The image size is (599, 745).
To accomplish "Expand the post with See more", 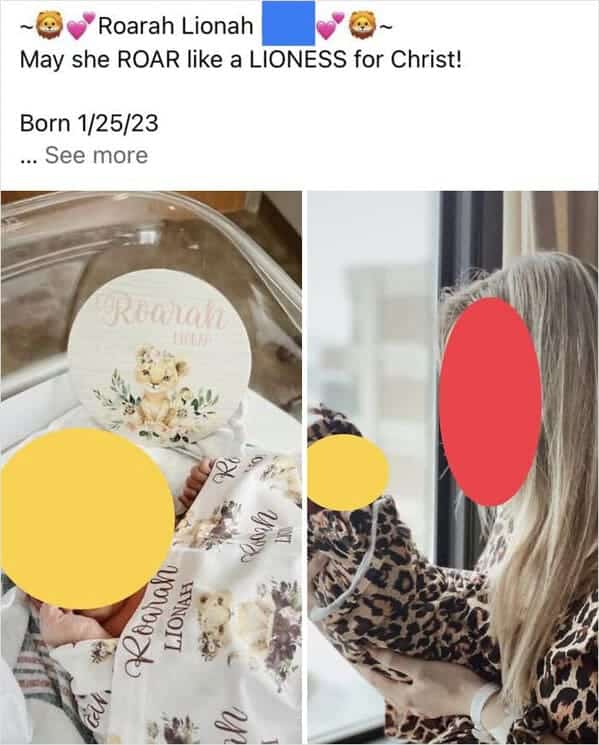I will tap(96, 155).
